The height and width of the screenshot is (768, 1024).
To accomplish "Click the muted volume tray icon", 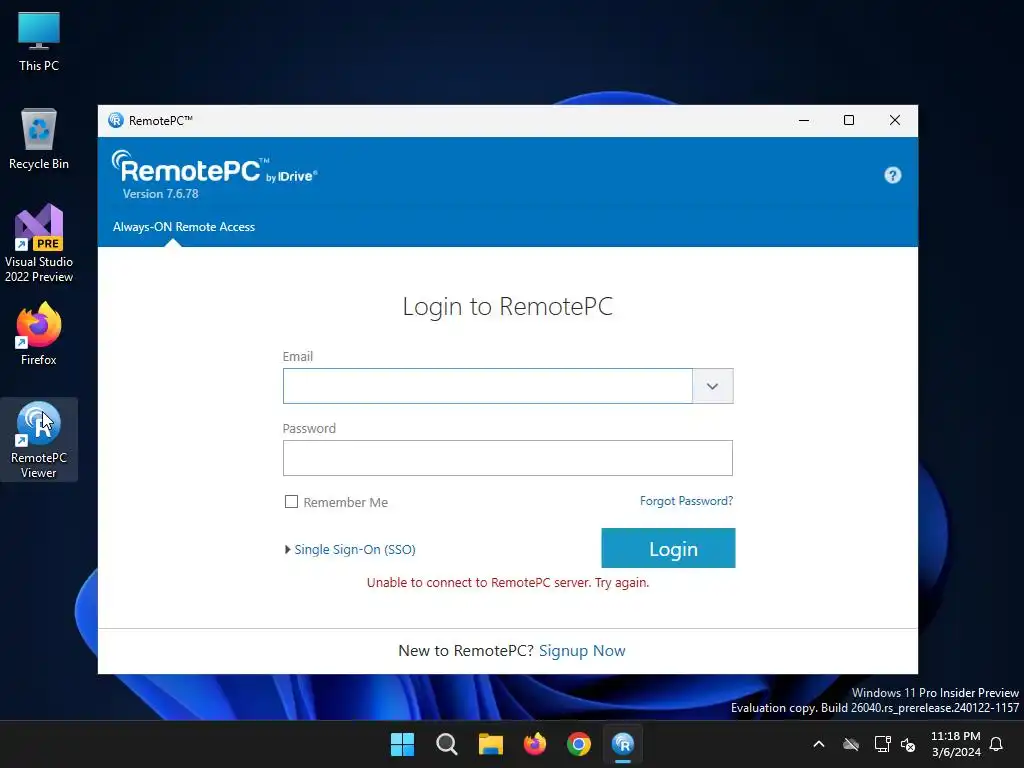I will pos(908,744).
